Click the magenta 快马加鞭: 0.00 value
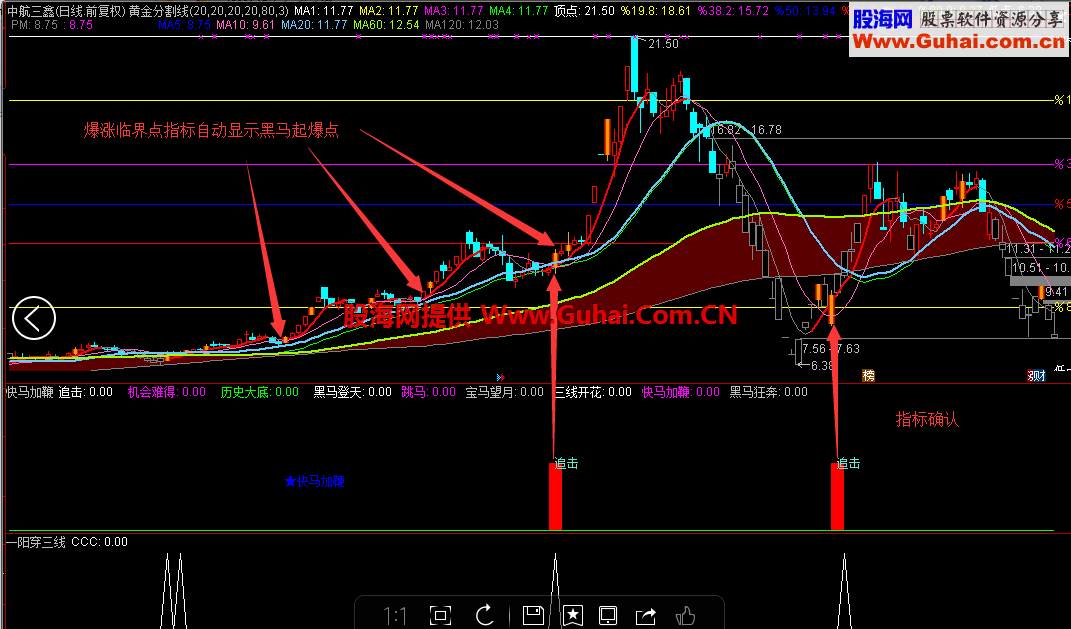 click(x=681, y=392)
